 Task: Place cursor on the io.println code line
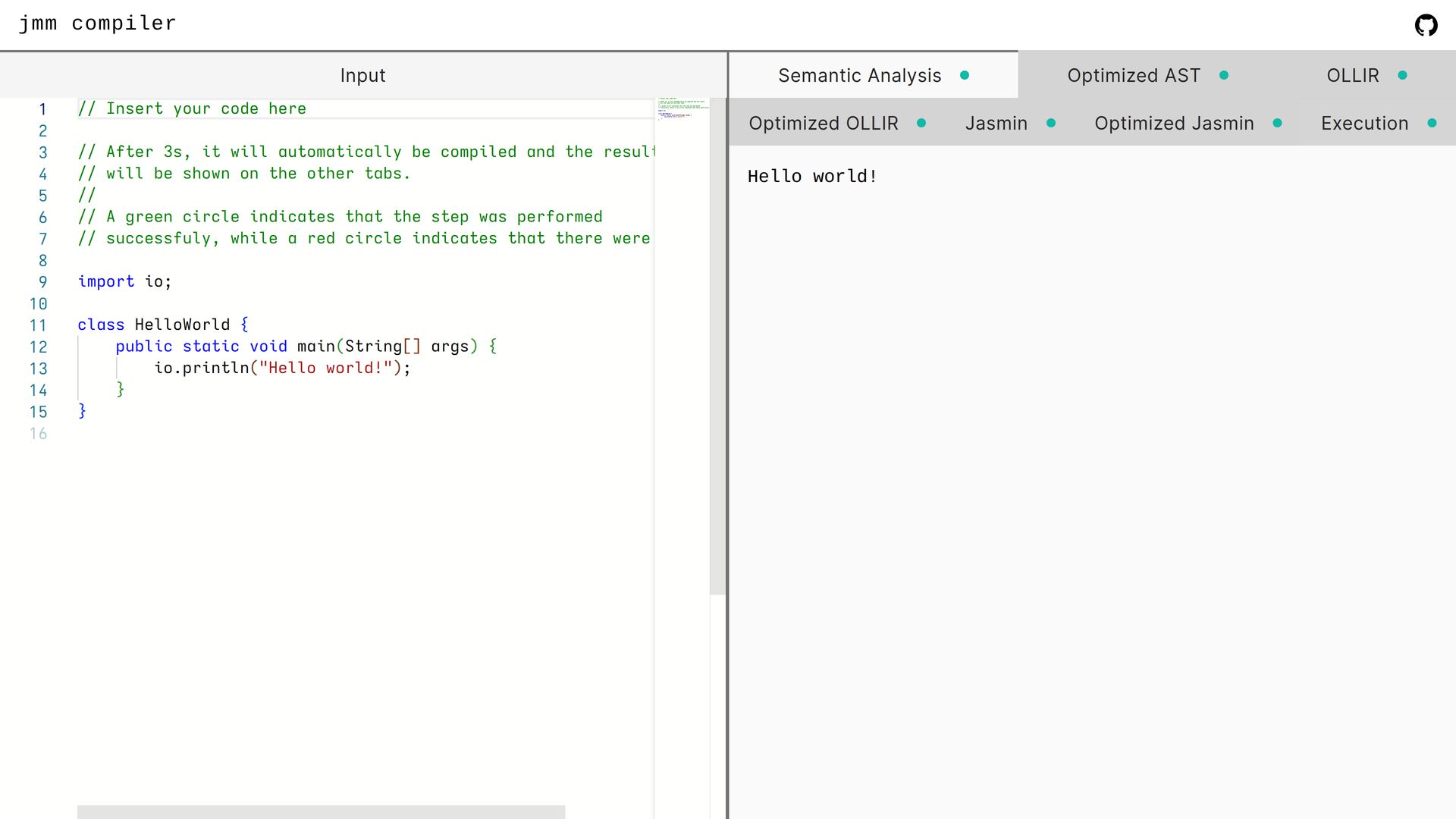(x=281, y=369)
